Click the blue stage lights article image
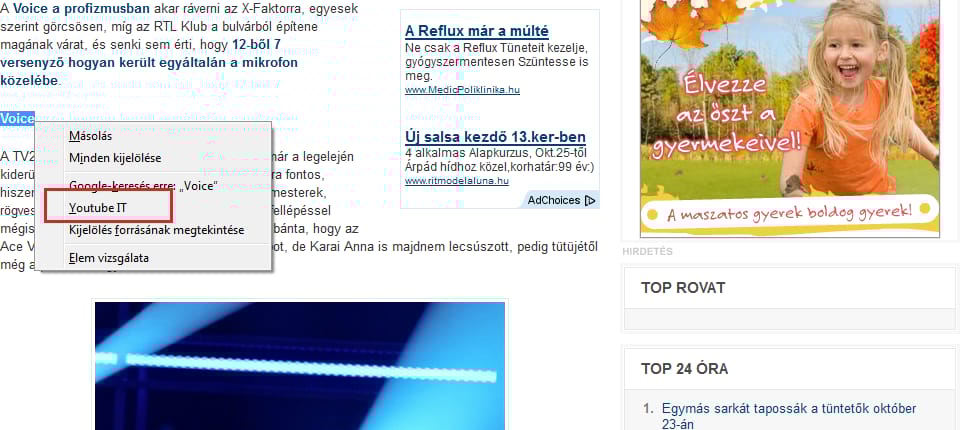This screenshot has width=960, height=430. pyautogui.click(x=300, y=366)
